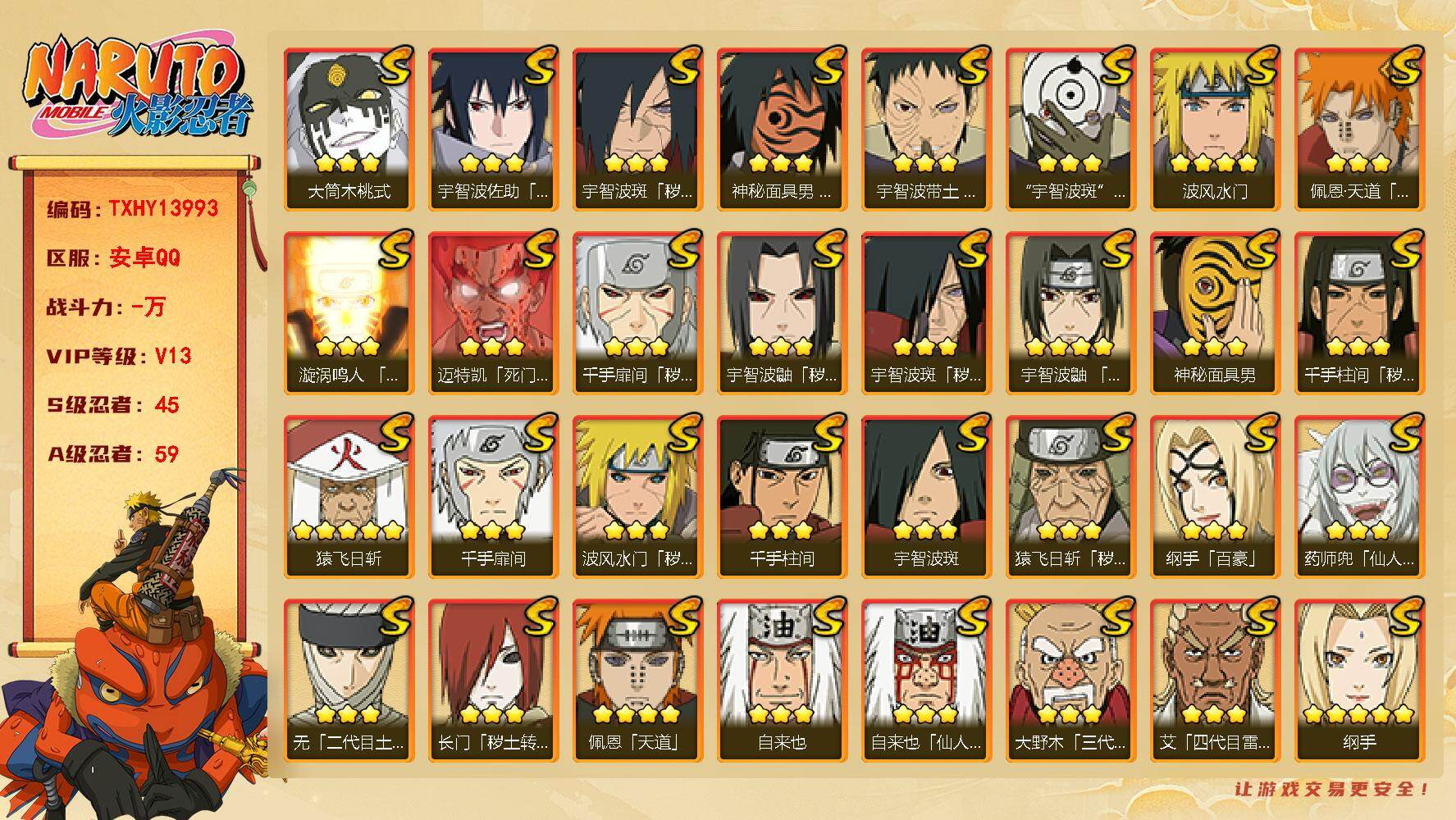Open the 波风水门 five-star card
Screen dimensions: 1456x820
point(1215,130)
